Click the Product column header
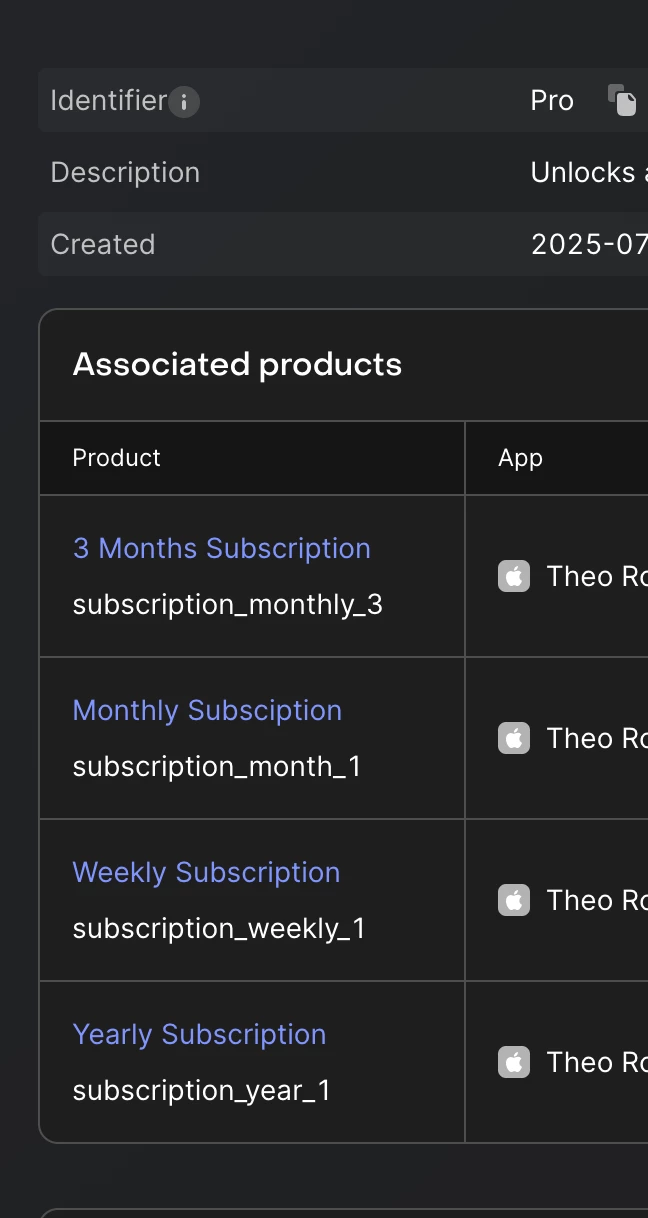The height and width of the screenshot is (1218, 648). click(116, 458)
